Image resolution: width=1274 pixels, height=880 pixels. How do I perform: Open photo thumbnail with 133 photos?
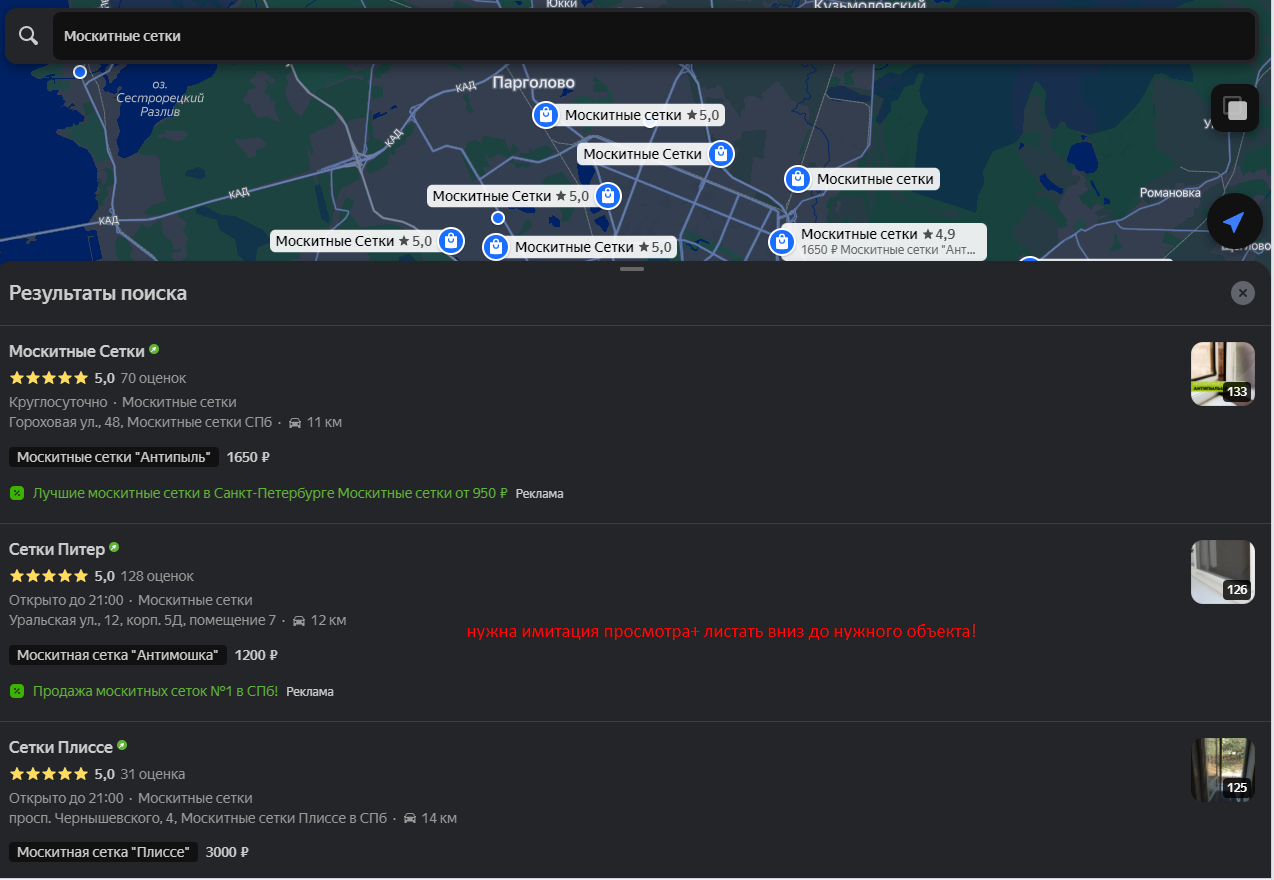(1222, 374)
